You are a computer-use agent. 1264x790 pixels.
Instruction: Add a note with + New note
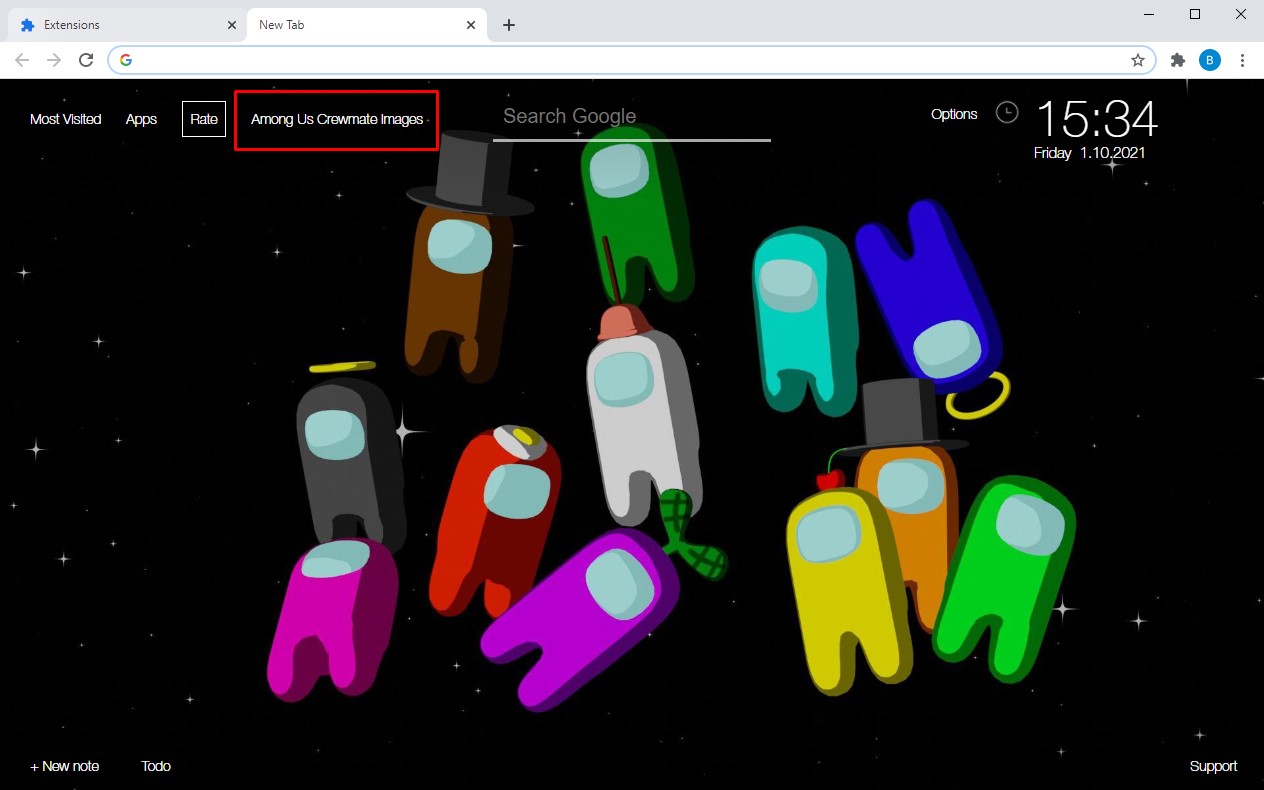[65, 766]
